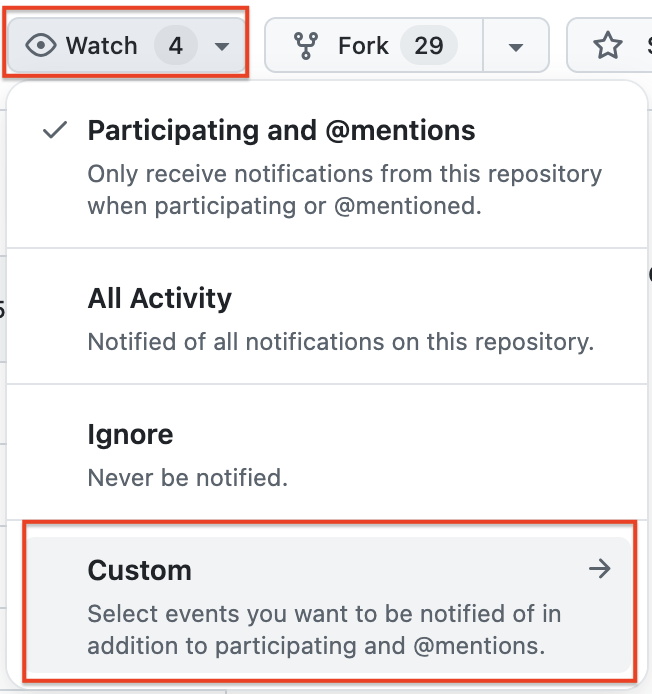Choose the All Activity option
Viewport: 652px width, 694px height.
tap(160, 298)
